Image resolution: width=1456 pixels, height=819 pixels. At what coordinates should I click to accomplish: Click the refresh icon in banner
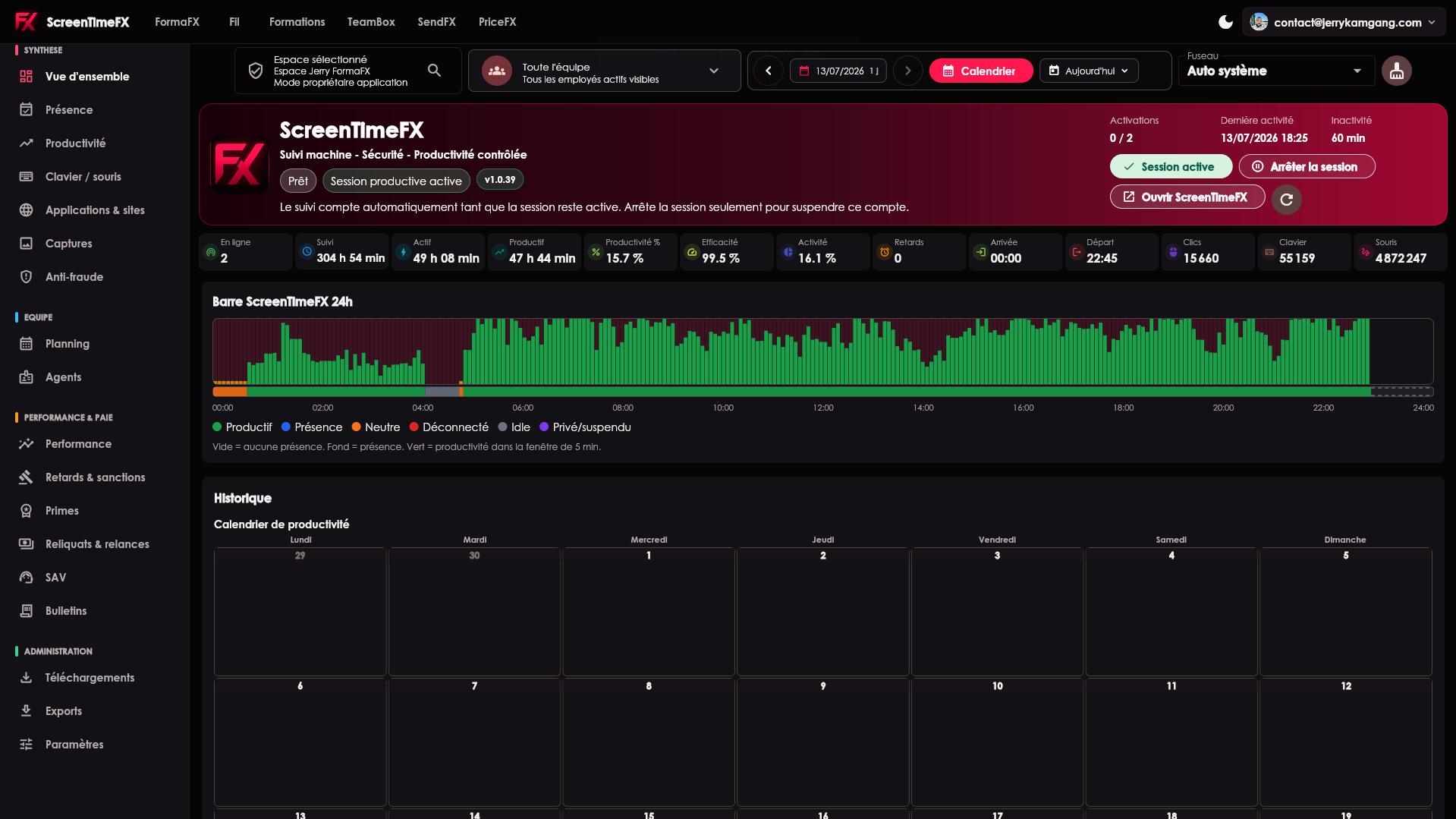[x=1286, y=200]
